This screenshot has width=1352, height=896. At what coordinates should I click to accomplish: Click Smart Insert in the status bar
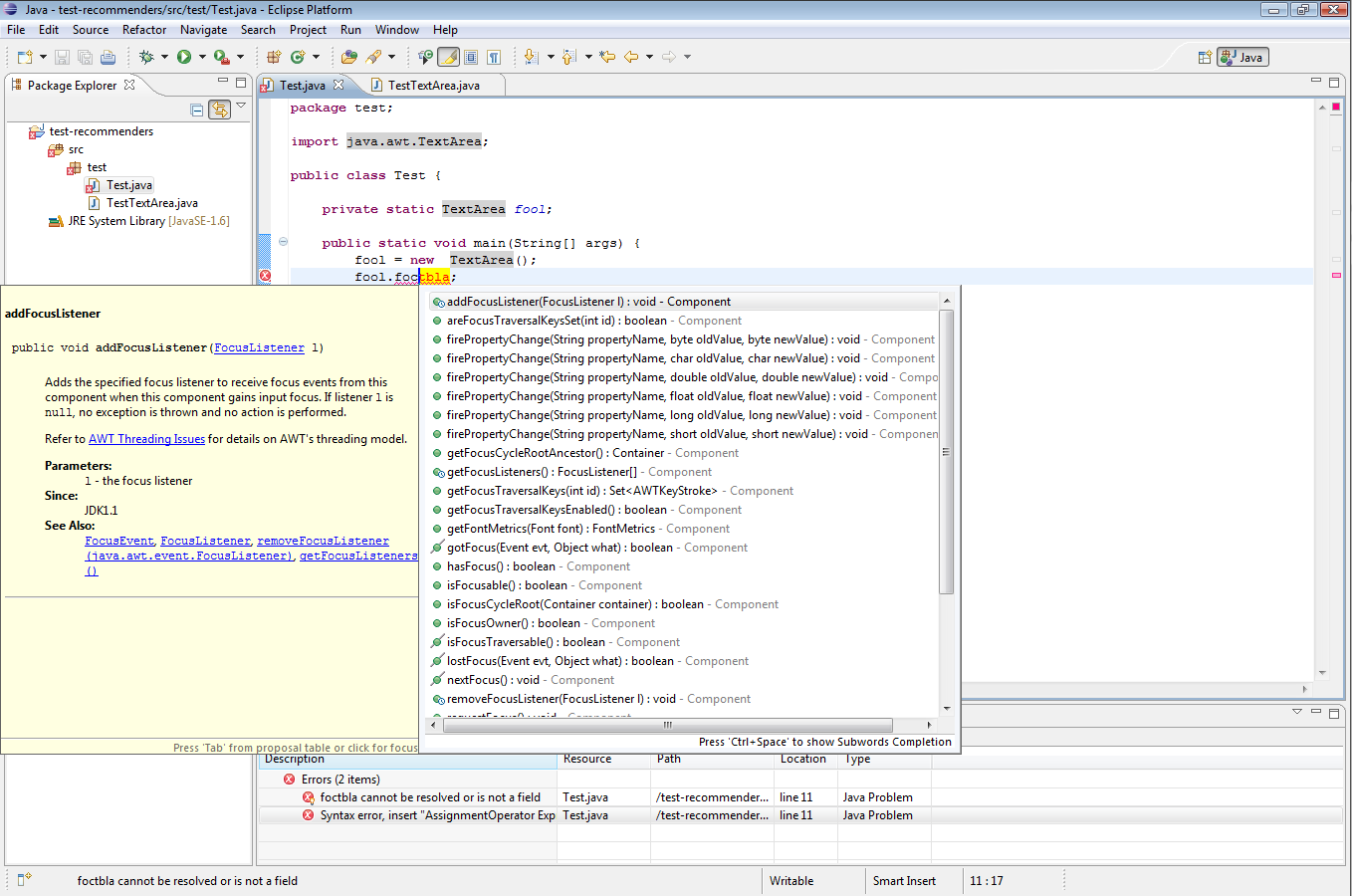[x=904, y=881]
